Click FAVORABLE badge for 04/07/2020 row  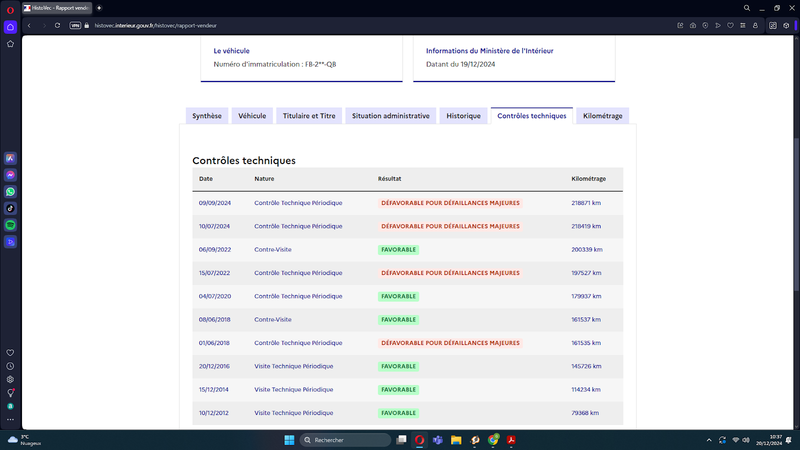tap(398, 296)
